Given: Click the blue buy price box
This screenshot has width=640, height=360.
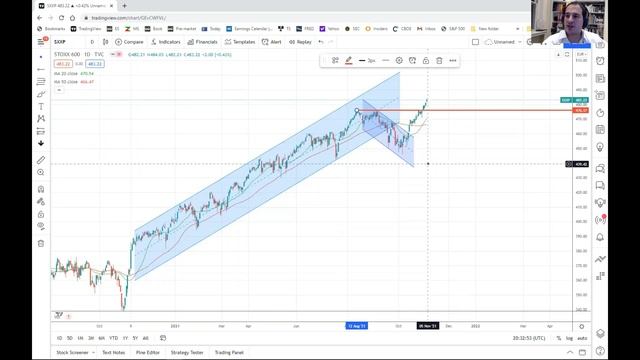Looking at the screenshot, I should [x=95, y=64].
